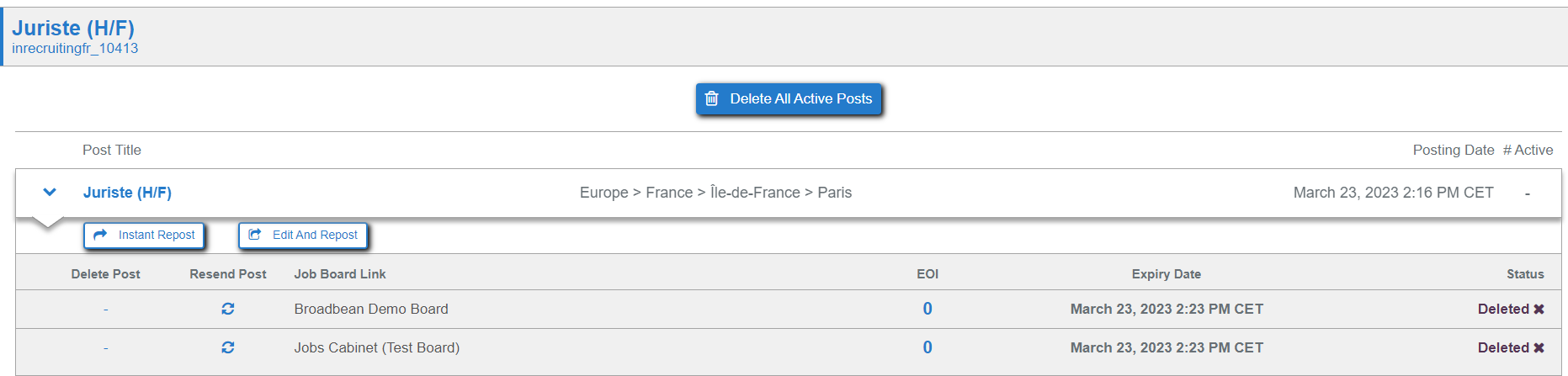Viewport: 1568px width, 376px height.
Task: Click the edit icon on Edit And Repost
Action: (255, 235)
